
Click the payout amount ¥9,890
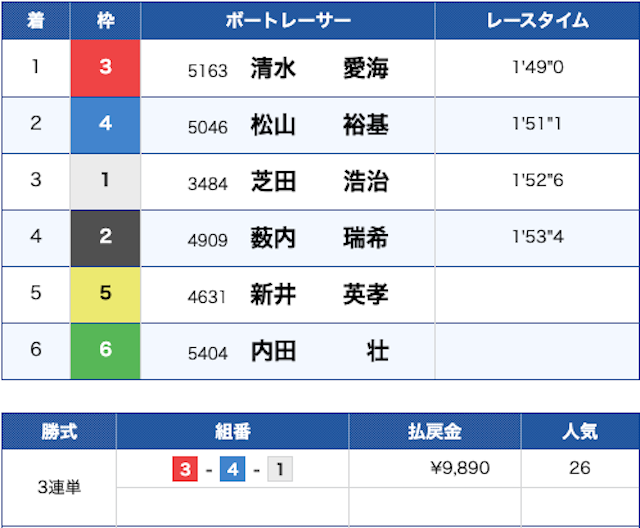click(457, 468)
